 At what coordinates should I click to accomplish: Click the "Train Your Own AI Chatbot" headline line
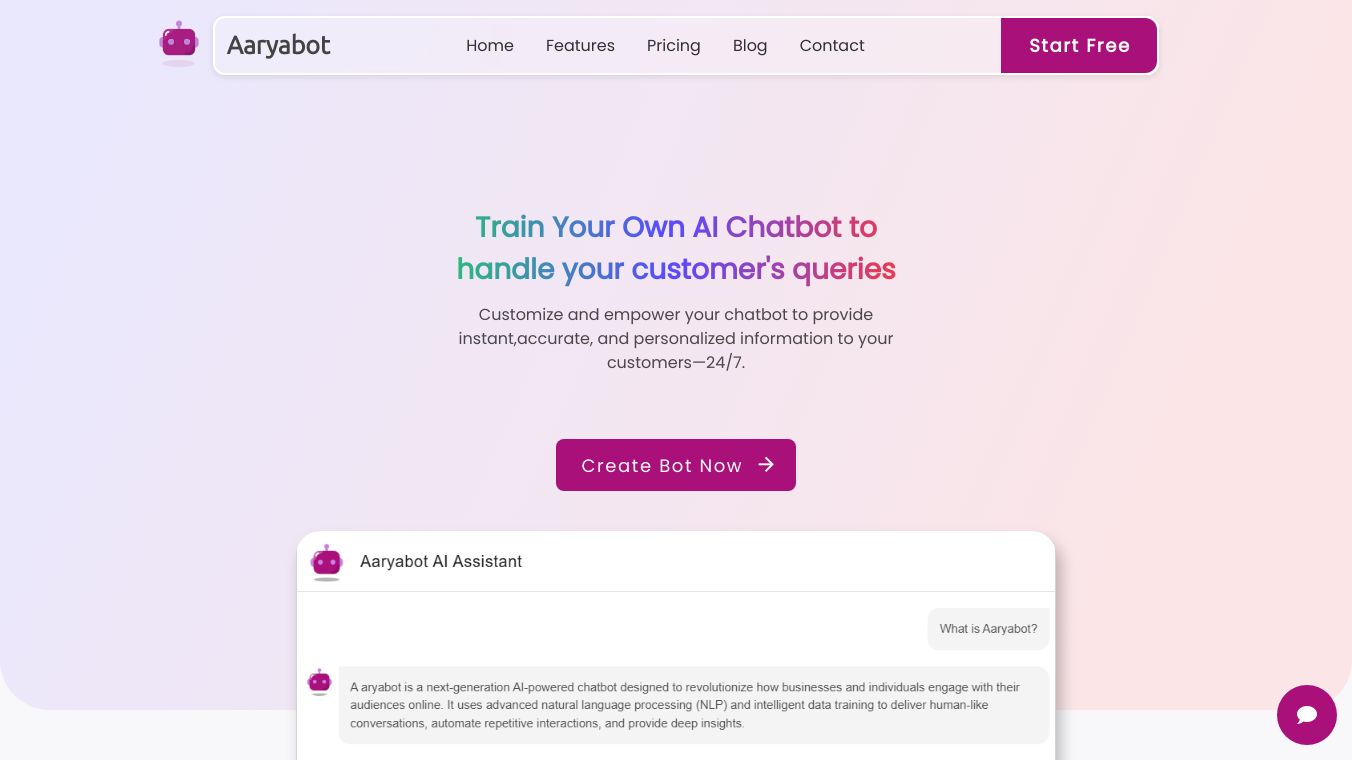point(676,227)
